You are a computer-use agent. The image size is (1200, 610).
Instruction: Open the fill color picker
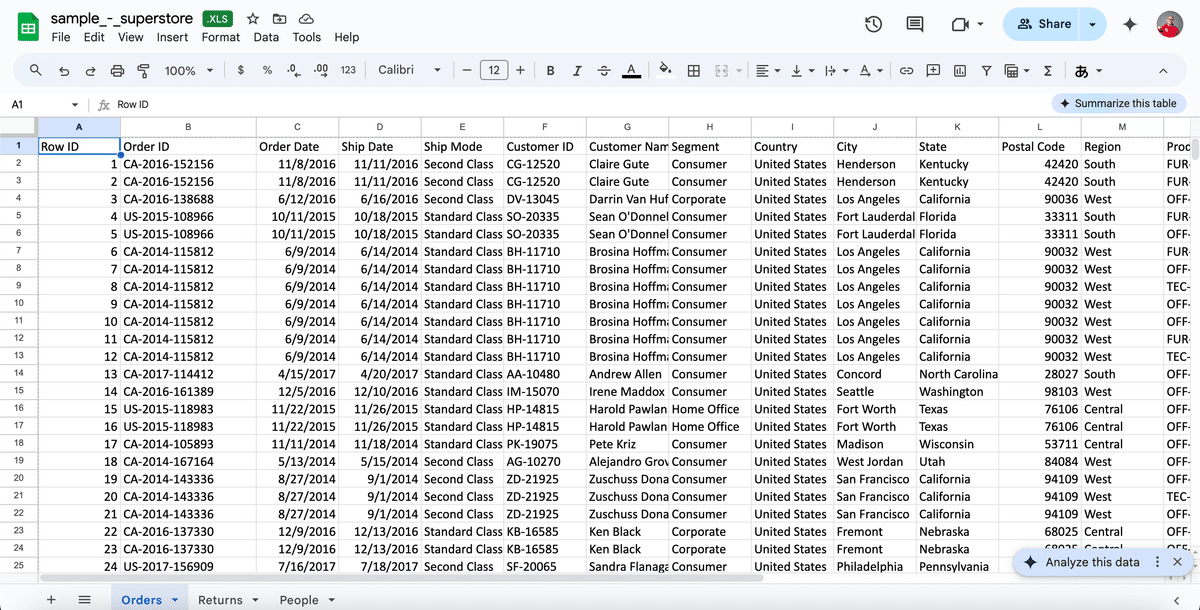(665, 70)
